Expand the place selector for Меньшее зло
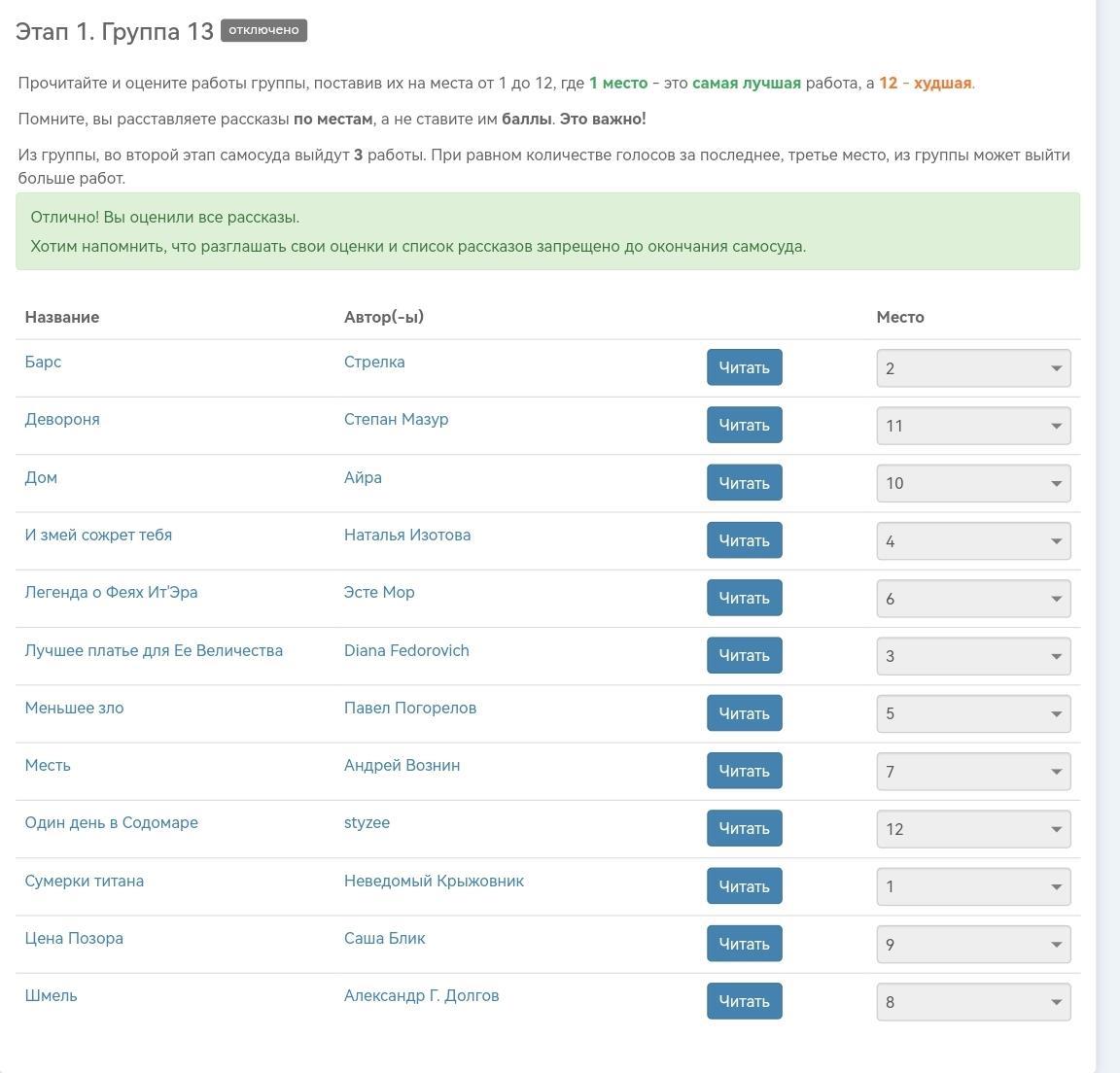Viewport: 1120px width, 1073px height. (x=972, y=713)
